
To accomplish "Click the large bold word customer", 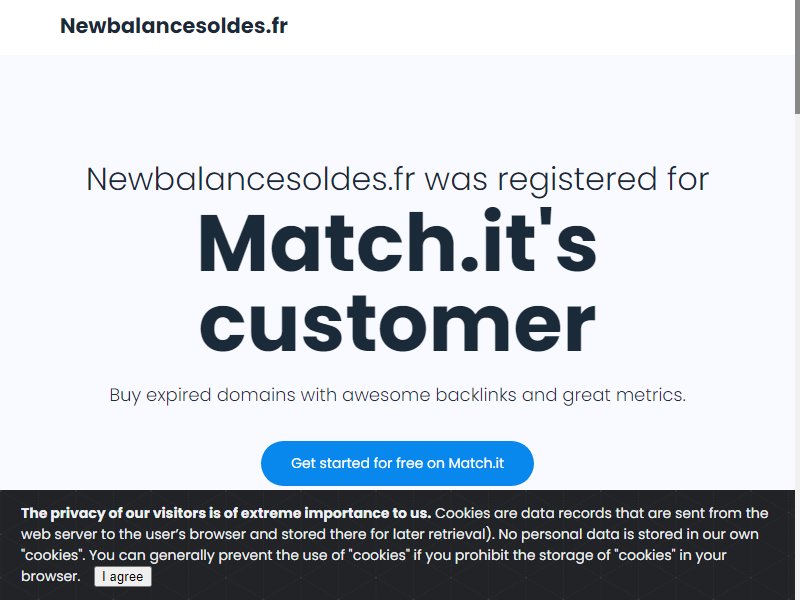I will (397, 324).
